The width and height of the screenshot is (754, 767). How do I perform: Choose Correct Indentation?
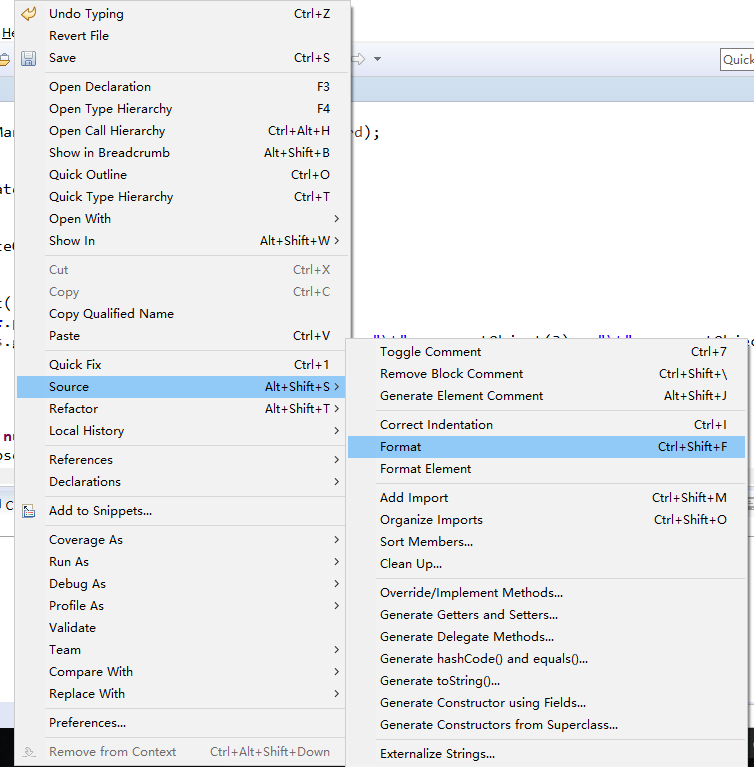pos(547,425)
